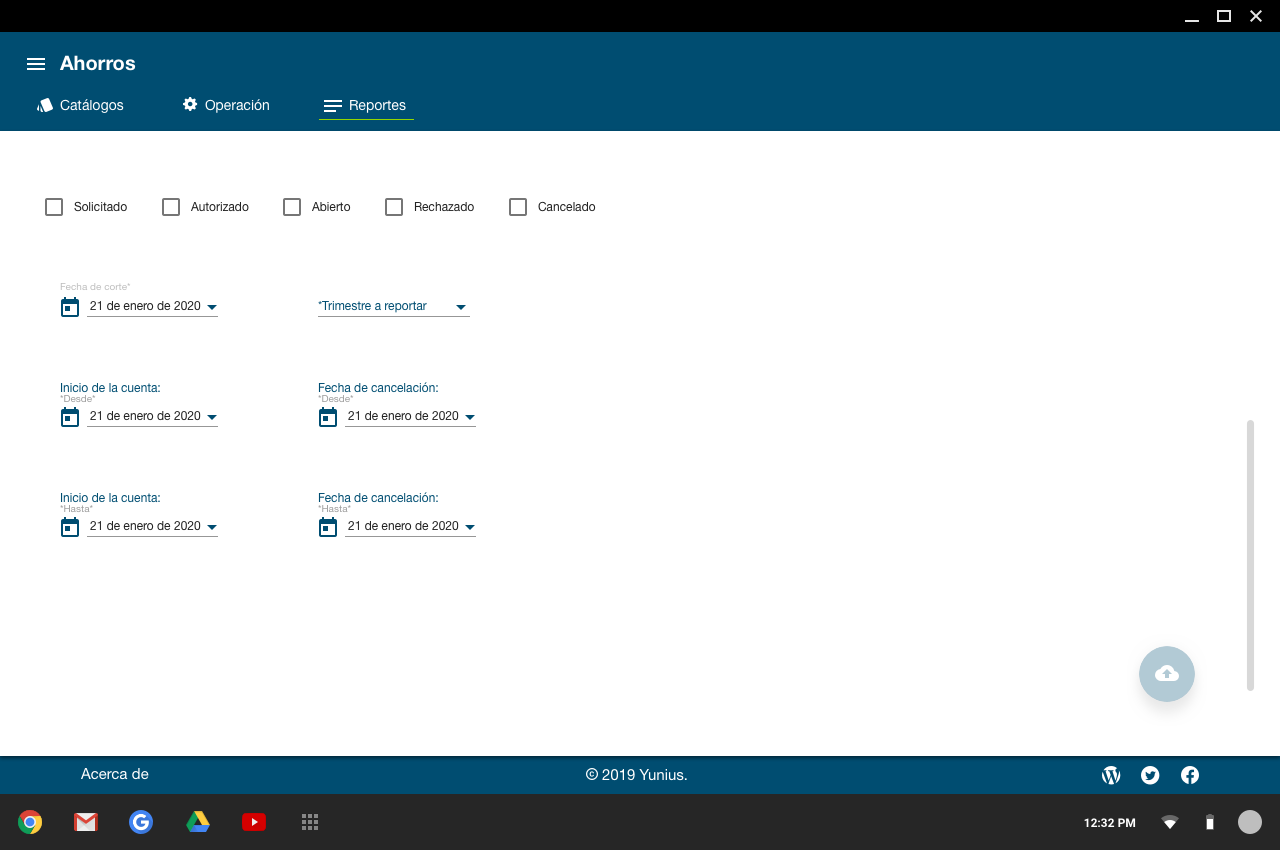This screenshot has height=850, width=1280.
Task: Click calendar icon for Fecha de cancelación Desde
Action: tap(328, 417)
